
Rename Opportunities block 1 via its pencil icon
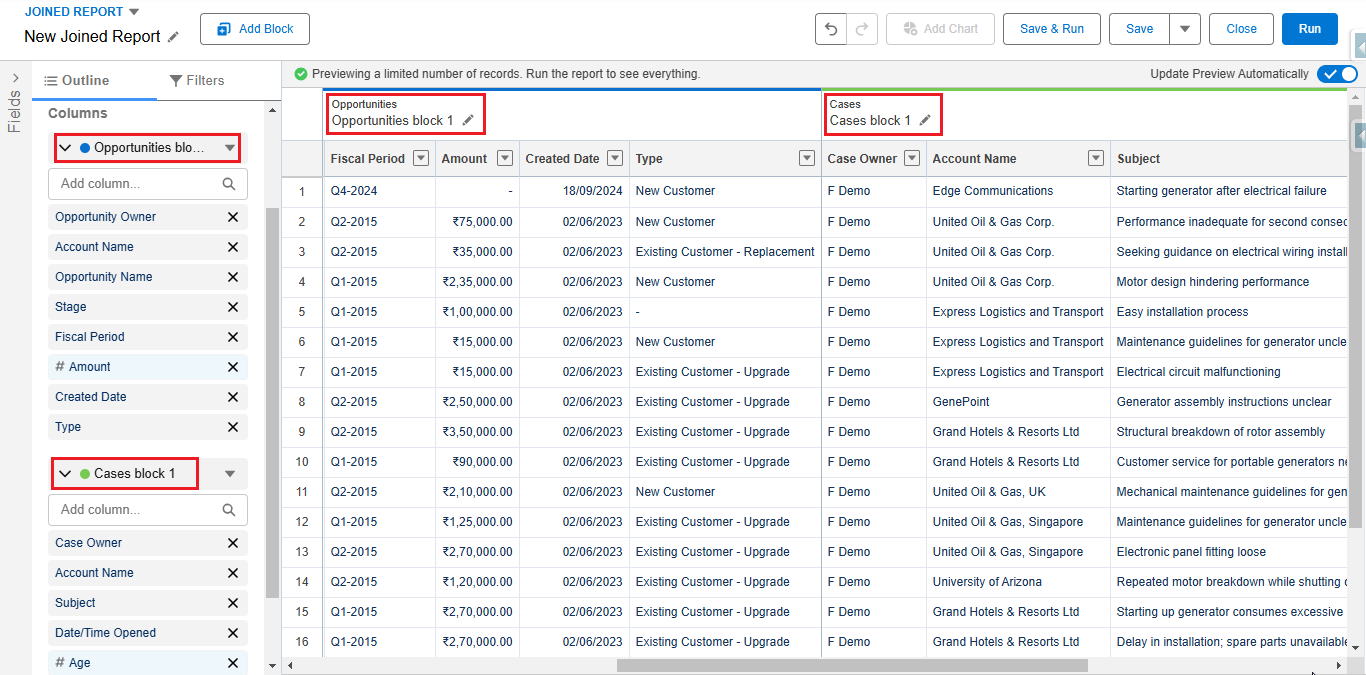(466, 120)
